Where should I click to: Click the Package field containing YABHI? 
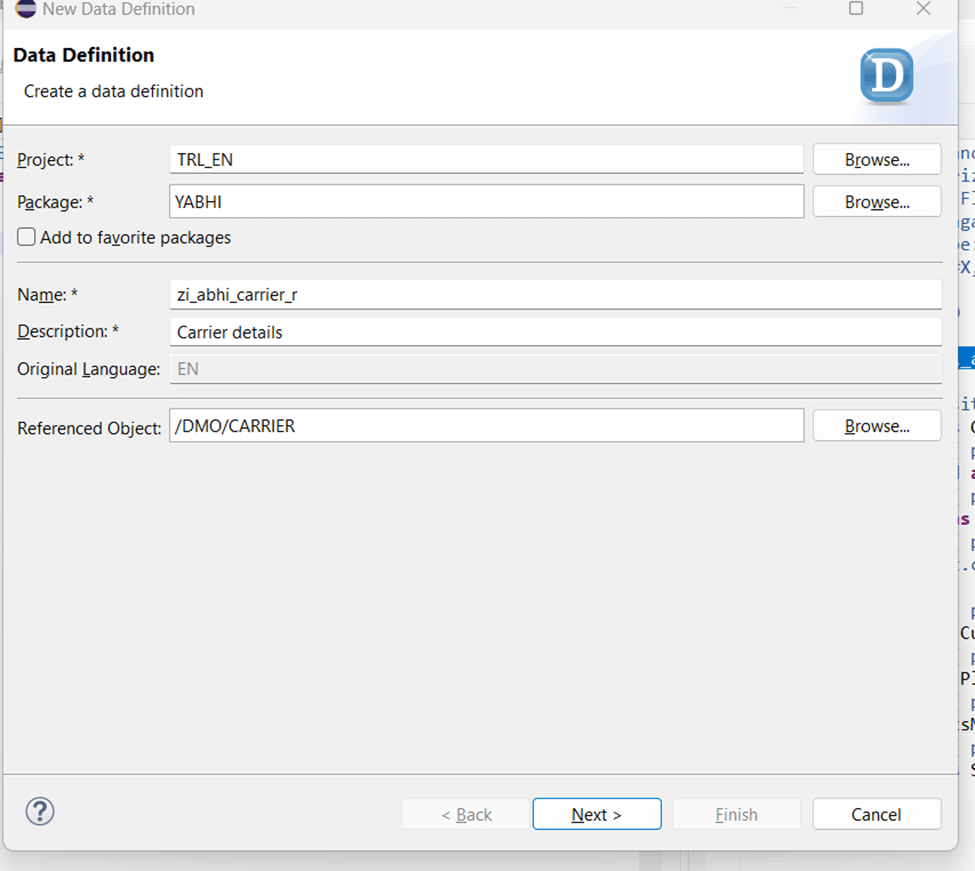(486, 201)
